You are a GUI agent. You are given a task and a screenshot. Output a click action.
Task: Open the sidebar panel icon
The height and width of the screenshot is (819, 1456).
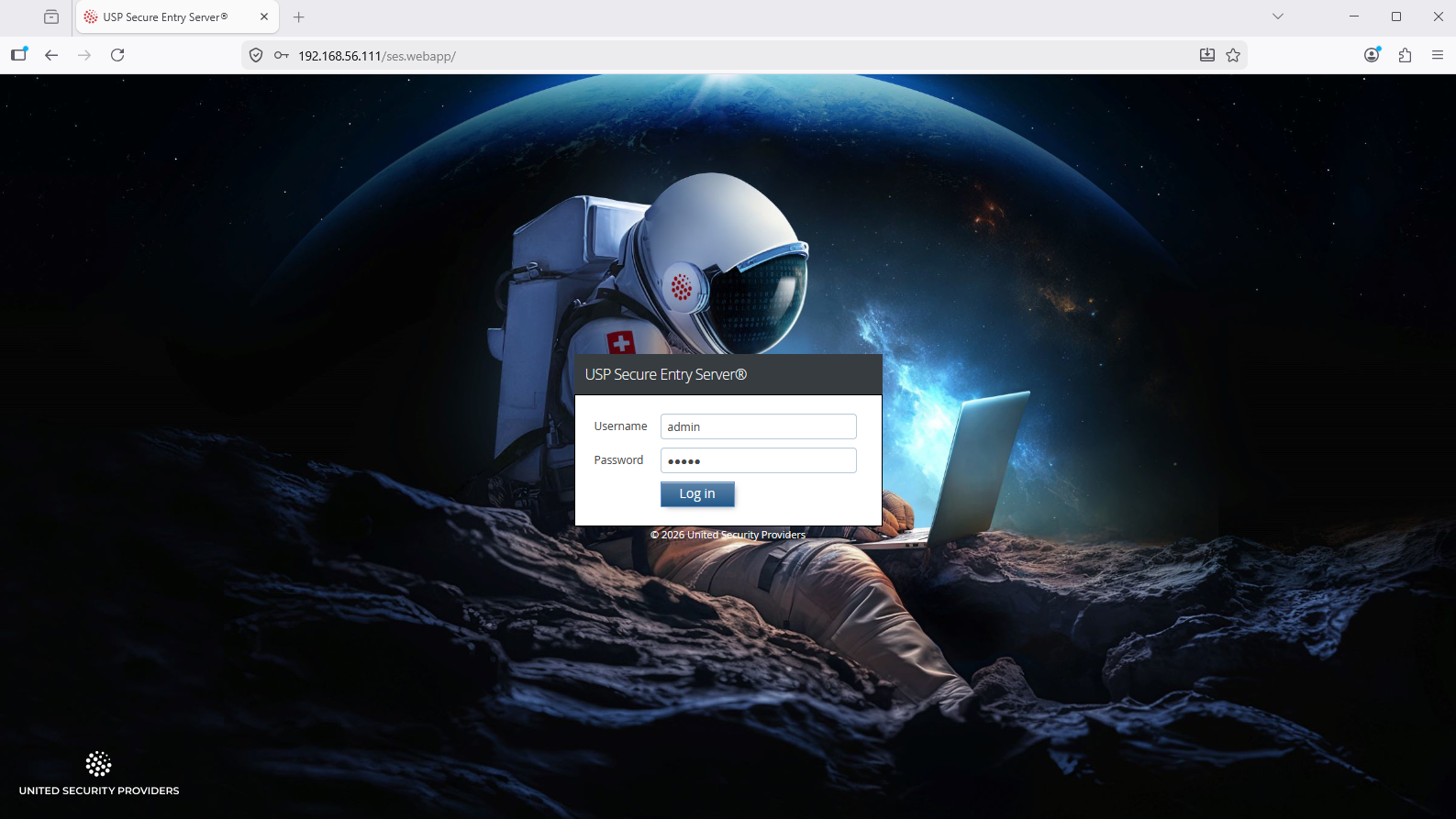[18, 55]
